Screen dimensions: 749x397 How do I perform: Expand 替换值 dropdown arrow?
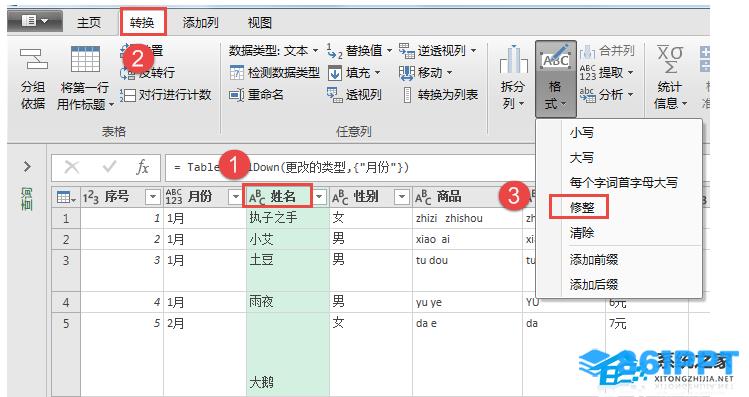point(389,51)
